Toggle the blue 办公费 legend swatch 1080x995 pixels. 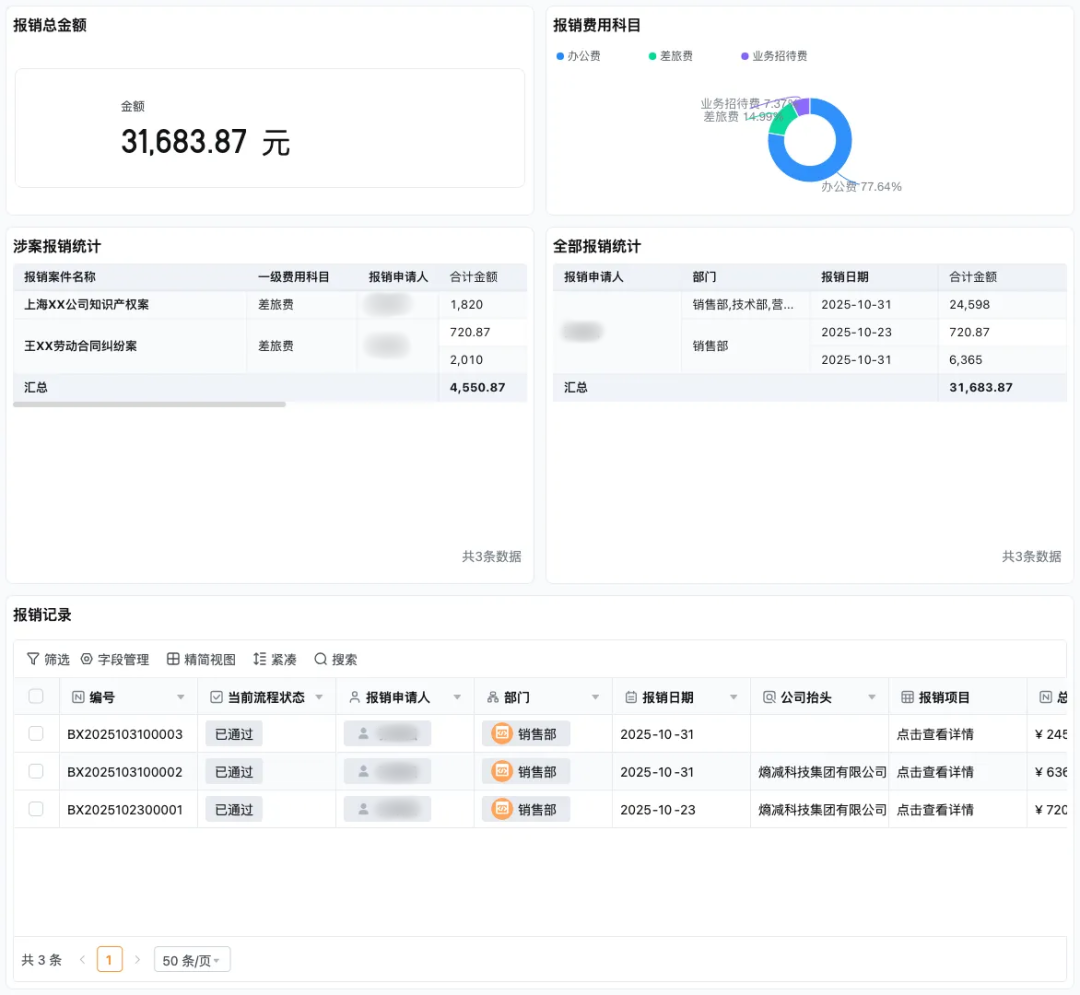pos(560,56)
